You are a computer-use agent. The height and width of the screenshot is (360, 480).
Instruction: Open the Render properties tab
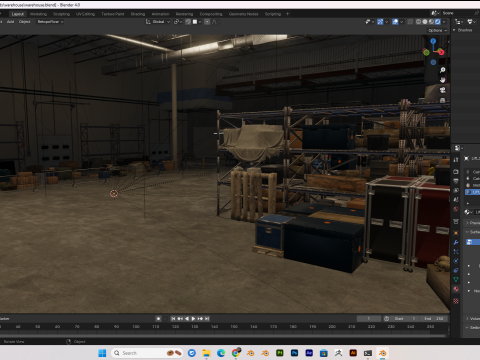coord(456,172)
